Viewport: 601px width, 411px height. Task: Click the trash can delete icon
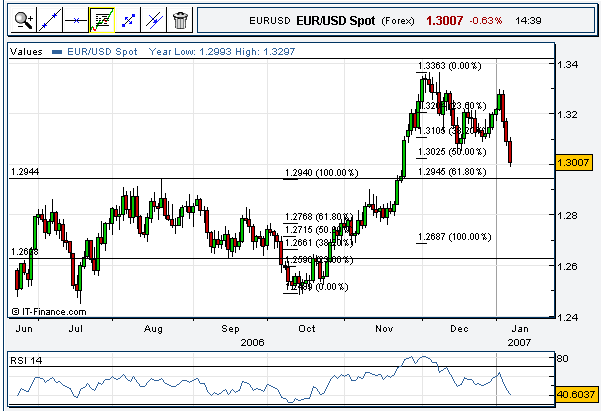click(179, 18)
